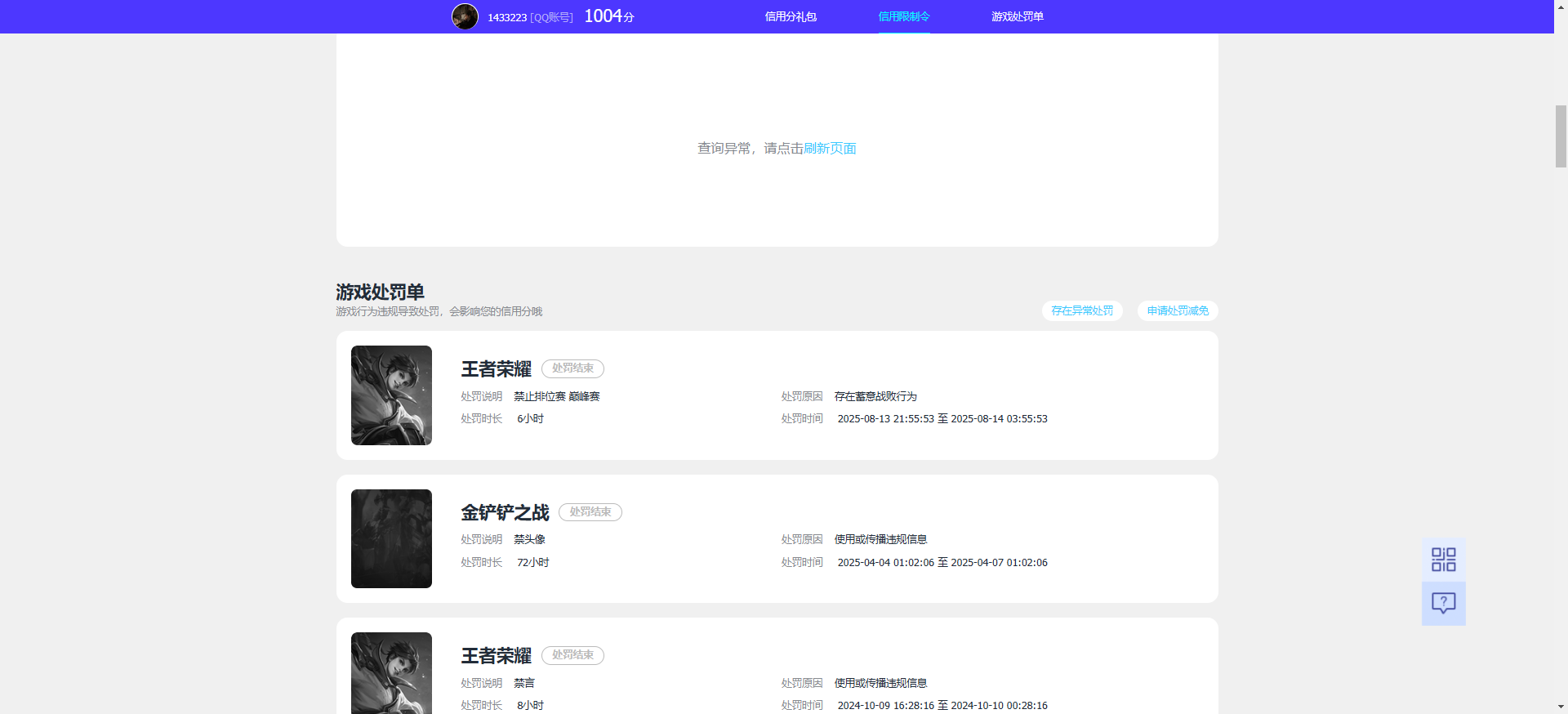Click the vertical scrollbar thumb
This screenshot has width=1568, height=714.
point(1561,136)
